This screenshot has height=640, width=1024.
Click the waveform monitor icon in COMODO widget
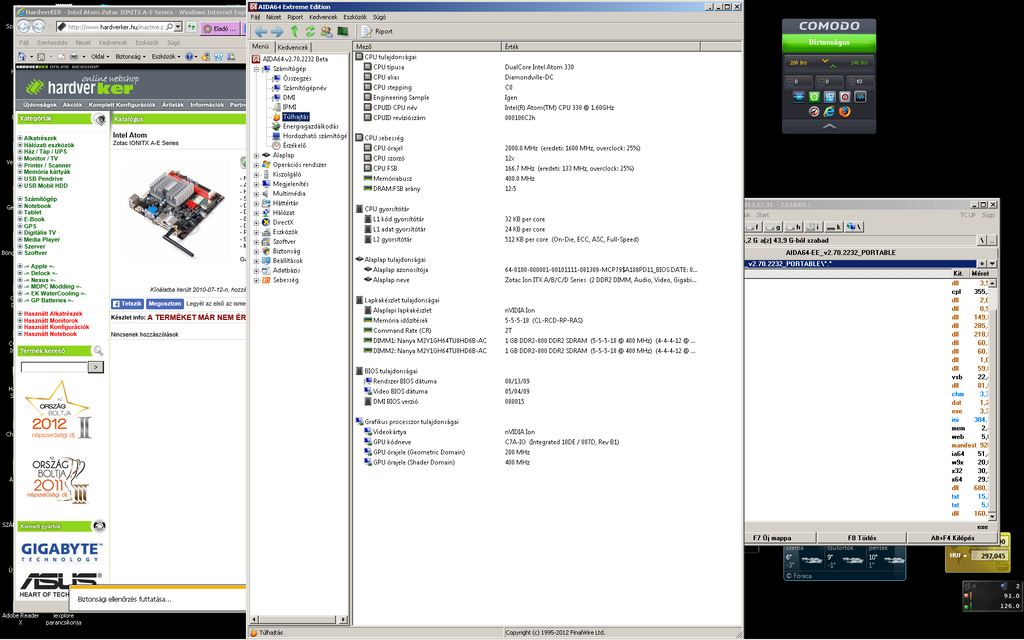click(860, 97)
